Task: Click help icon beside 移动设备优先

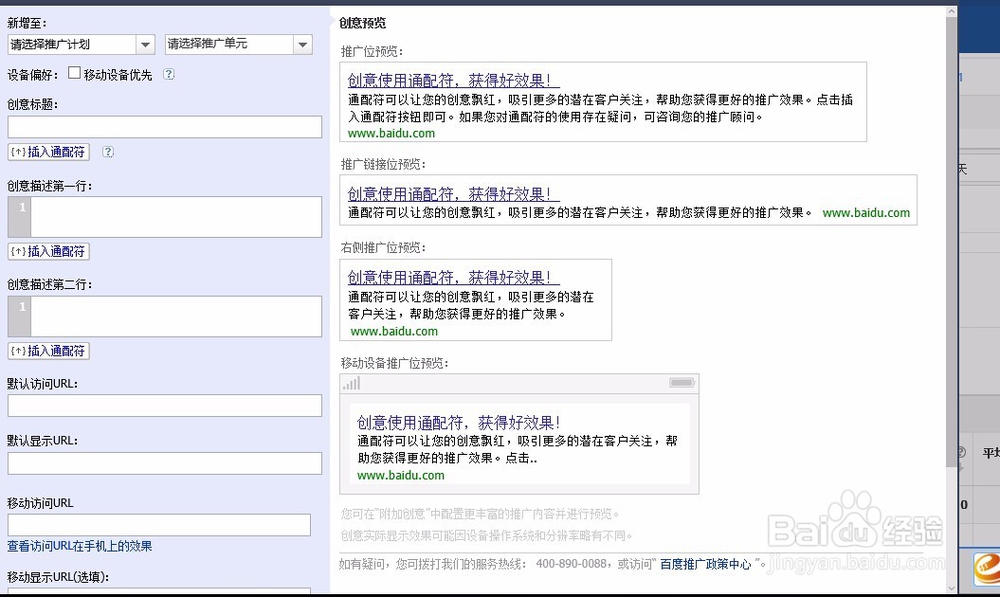Action: click(x=168, y=74)
